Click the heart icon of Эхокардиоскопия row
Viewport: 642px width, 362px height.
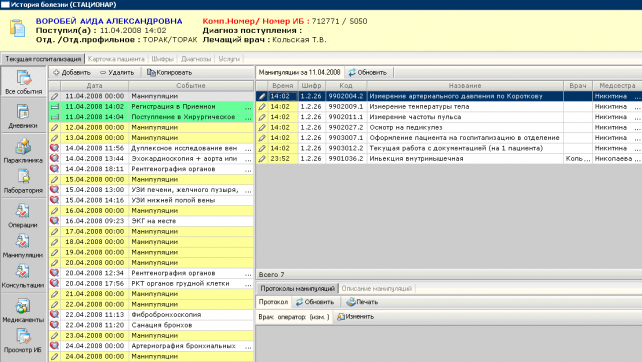54,158
